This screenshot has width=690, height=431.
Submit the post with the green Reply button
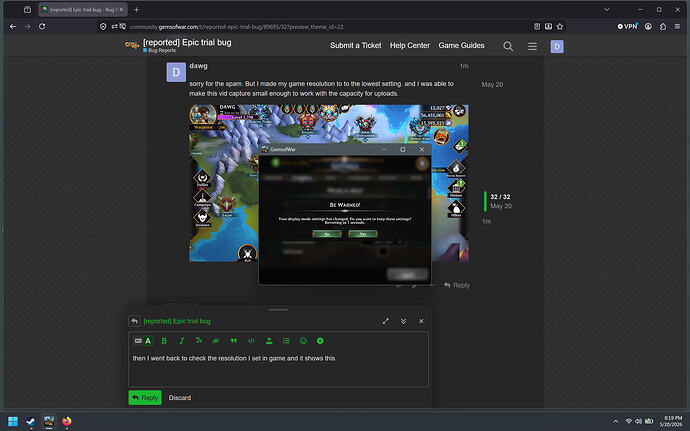[145, 398]
